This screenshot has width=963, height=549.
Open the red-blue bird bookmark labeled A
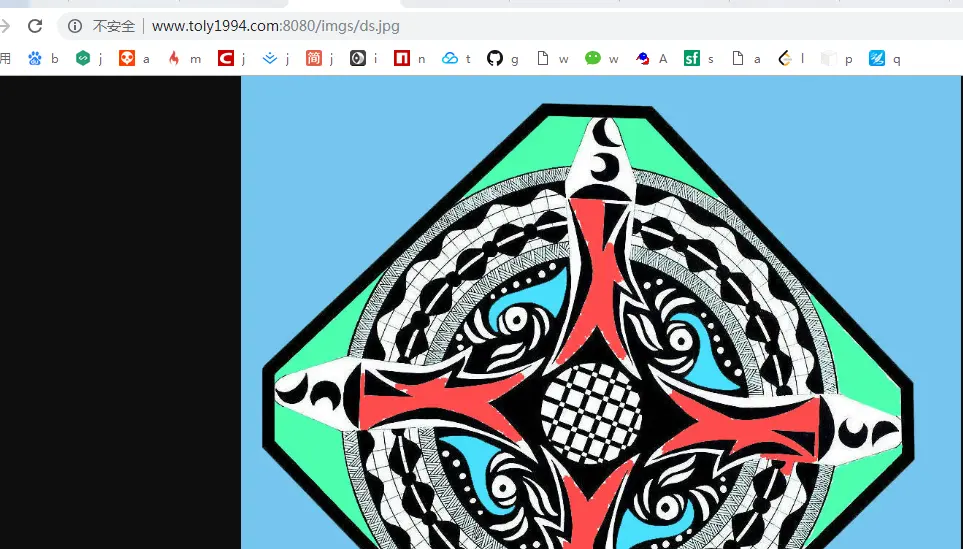click(652, 58)
